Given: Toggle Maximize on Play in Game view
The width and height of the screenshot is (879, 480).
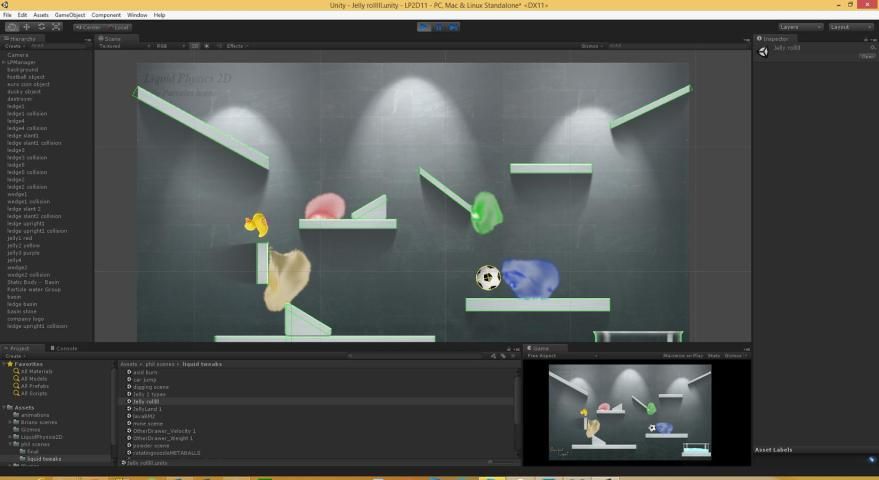Looking at the screenshot, I should [682, 355].
